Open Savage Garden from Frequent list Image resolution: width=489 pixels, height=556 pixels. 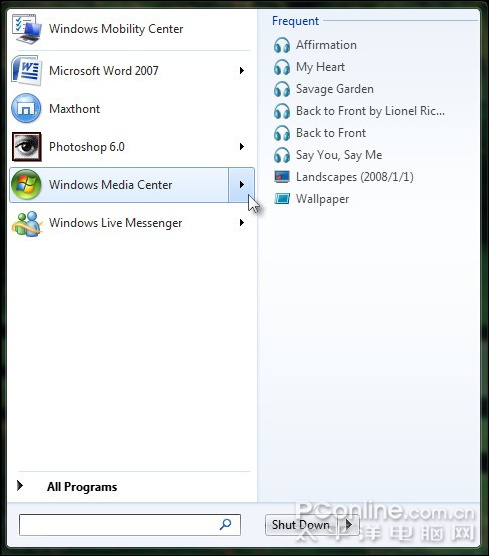pos(335,89)
